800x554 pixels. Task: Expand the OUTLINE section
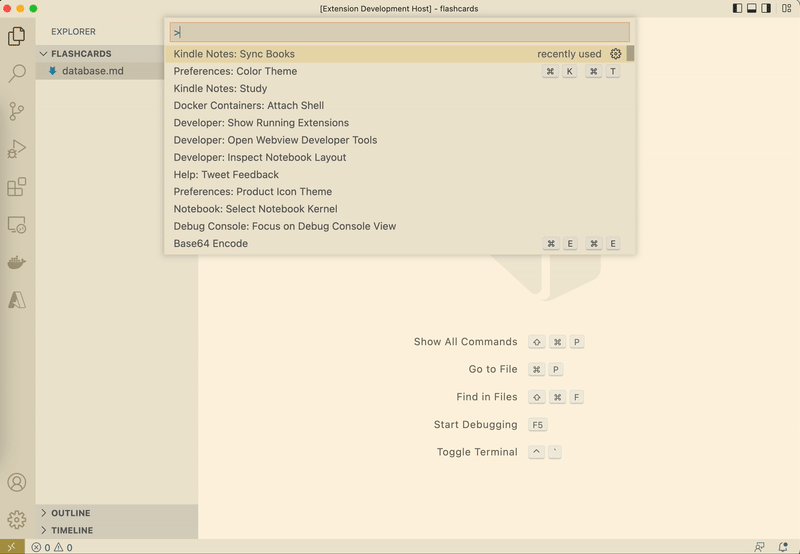click(x=117, y=513)
